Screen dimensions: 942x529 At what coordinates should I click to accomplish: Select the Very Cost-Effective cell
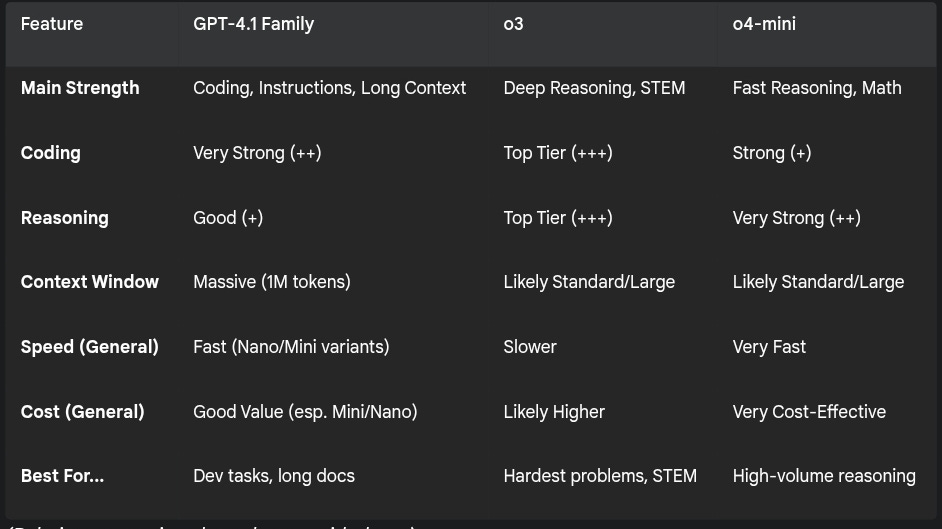coord(809,411)
